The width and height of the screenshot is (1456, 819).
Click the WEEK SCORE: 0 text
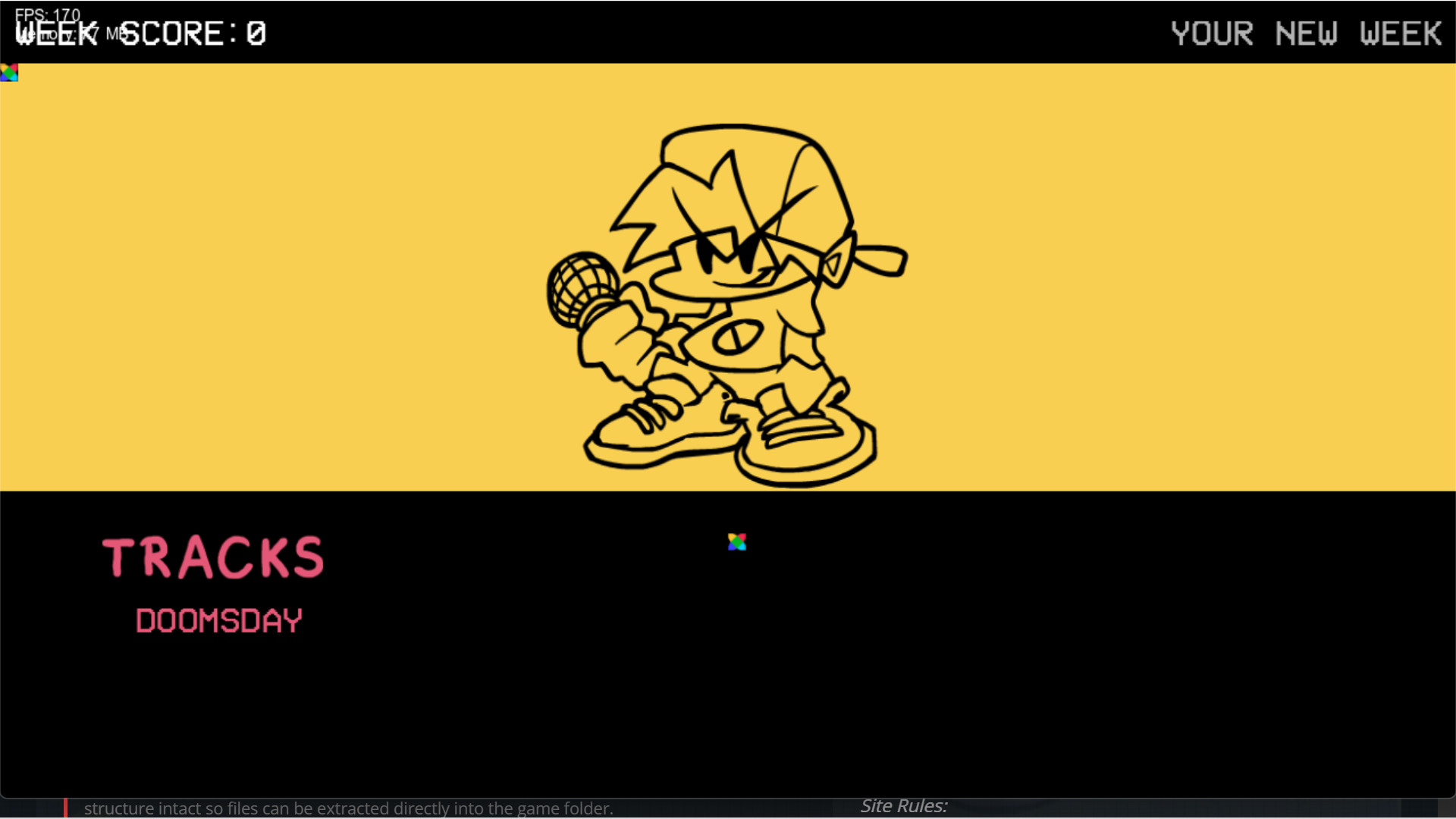141,34
